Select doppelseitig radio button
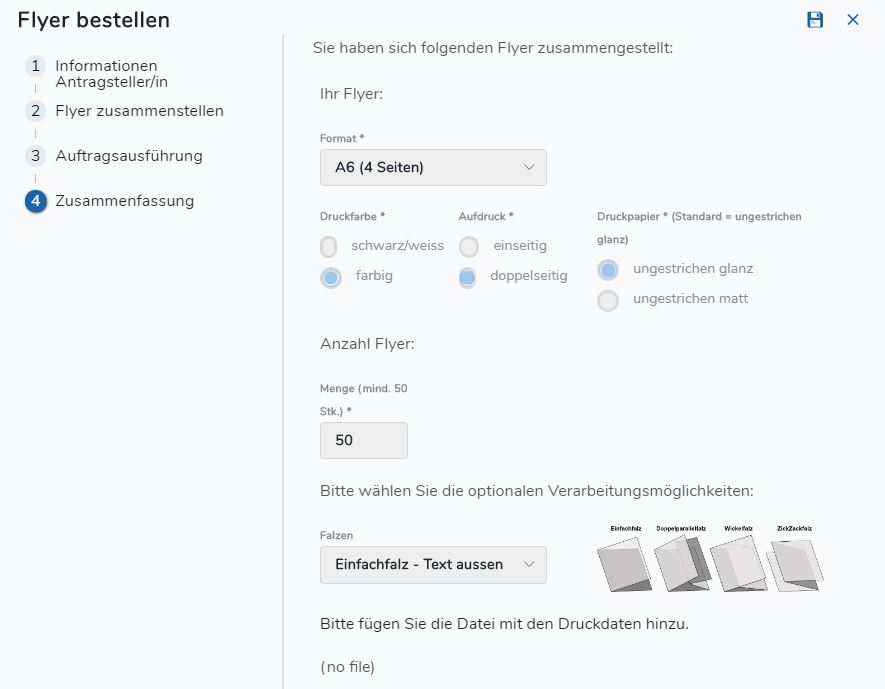 pyautogui.click(x=467, y=277)
